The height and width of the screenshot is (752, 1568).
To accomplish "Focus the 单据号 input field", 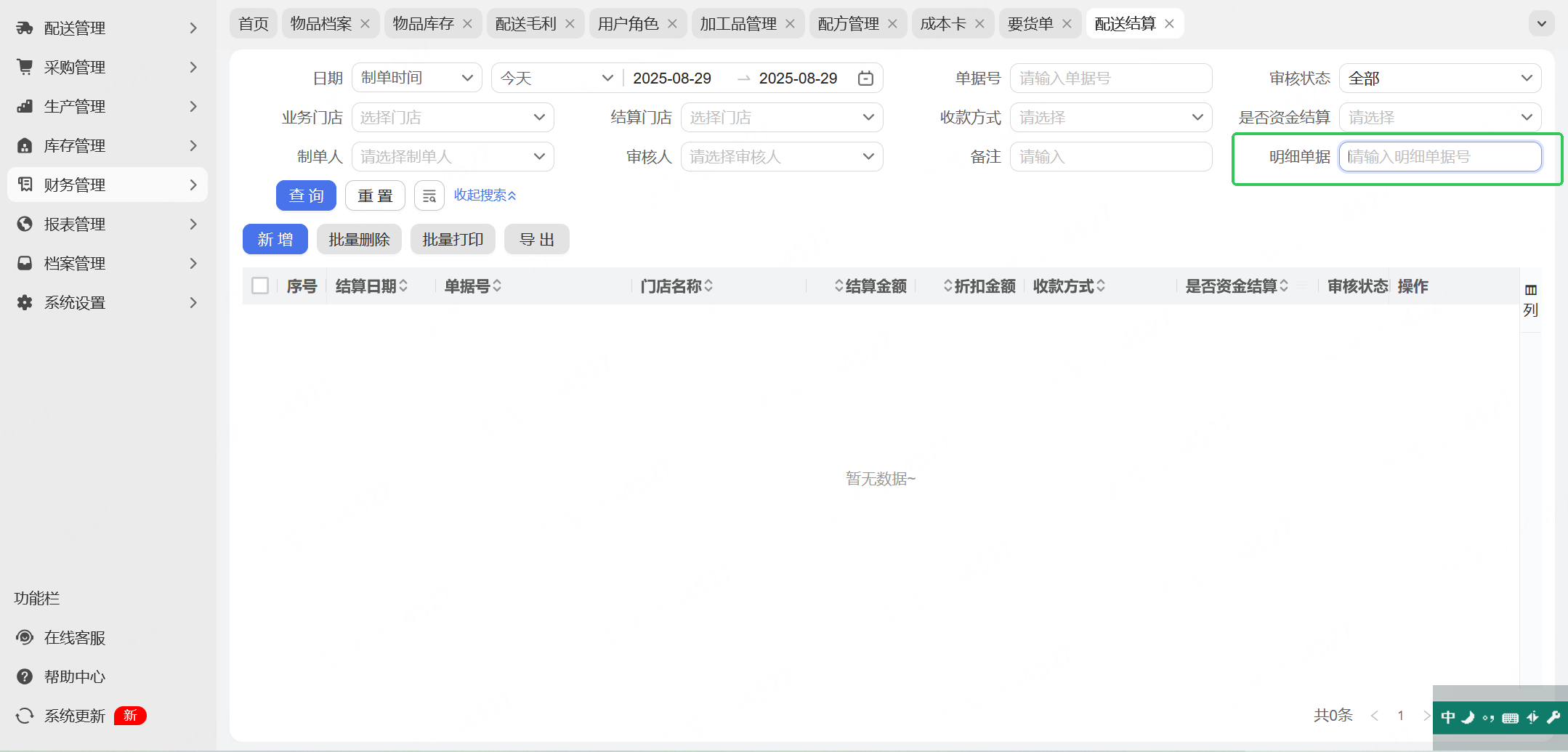I will coord(1111,78).
